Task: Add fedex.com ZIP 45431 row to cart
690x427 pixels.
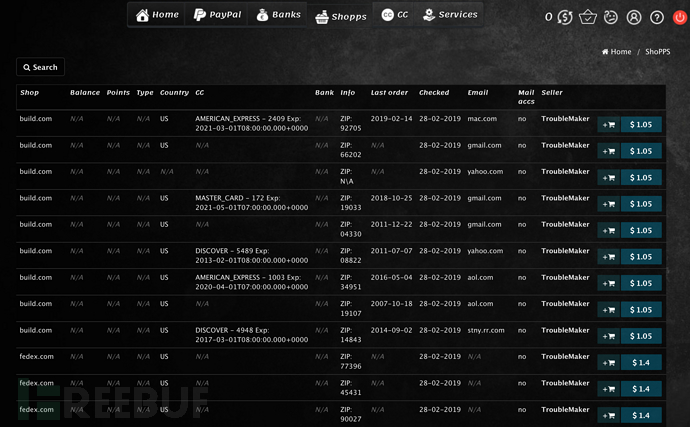Action: point(609,389)
